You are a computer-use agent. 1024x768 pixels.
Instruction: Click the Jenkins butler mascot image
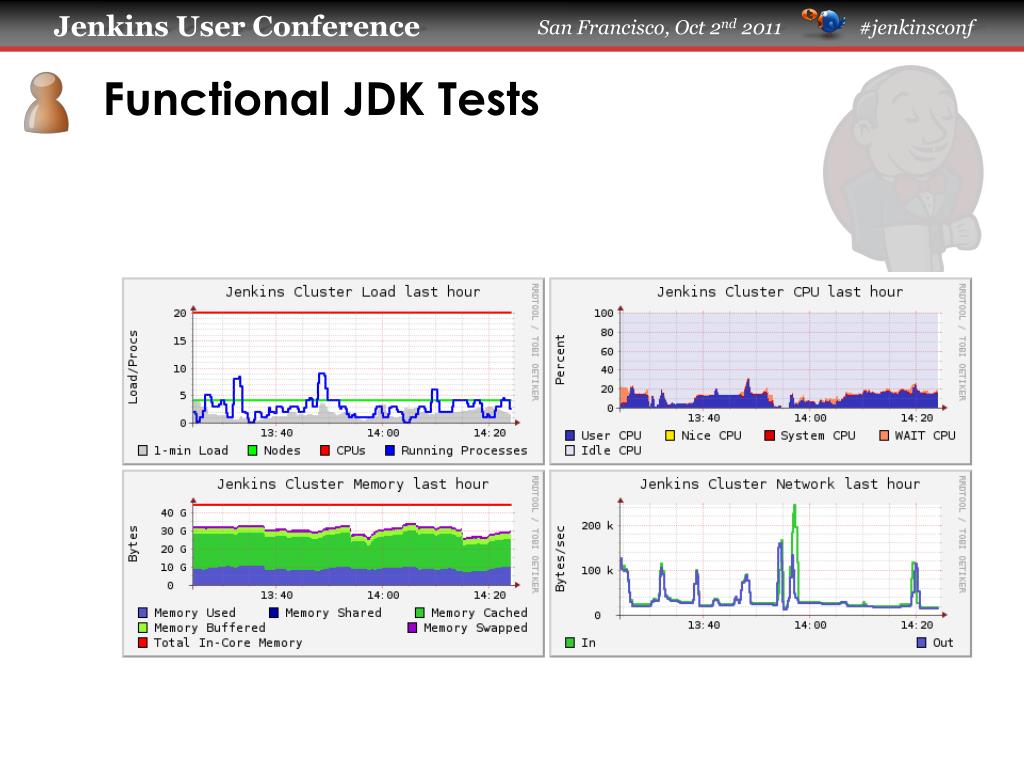pyautogui.click(x=903, y=168)
